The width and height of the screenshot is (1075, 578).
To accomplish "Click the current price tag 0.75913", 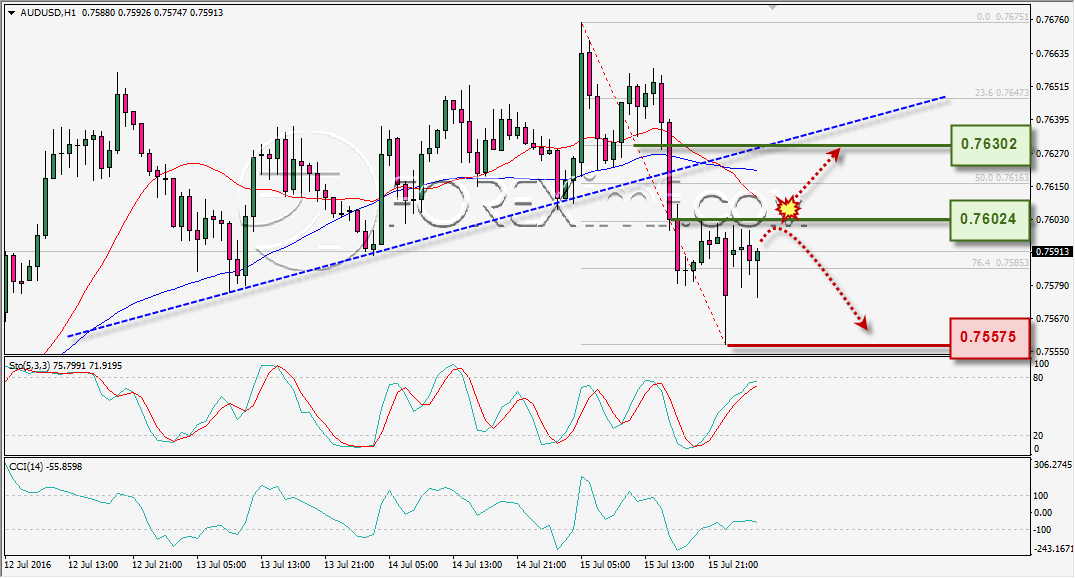I will tap(1052, 252).
